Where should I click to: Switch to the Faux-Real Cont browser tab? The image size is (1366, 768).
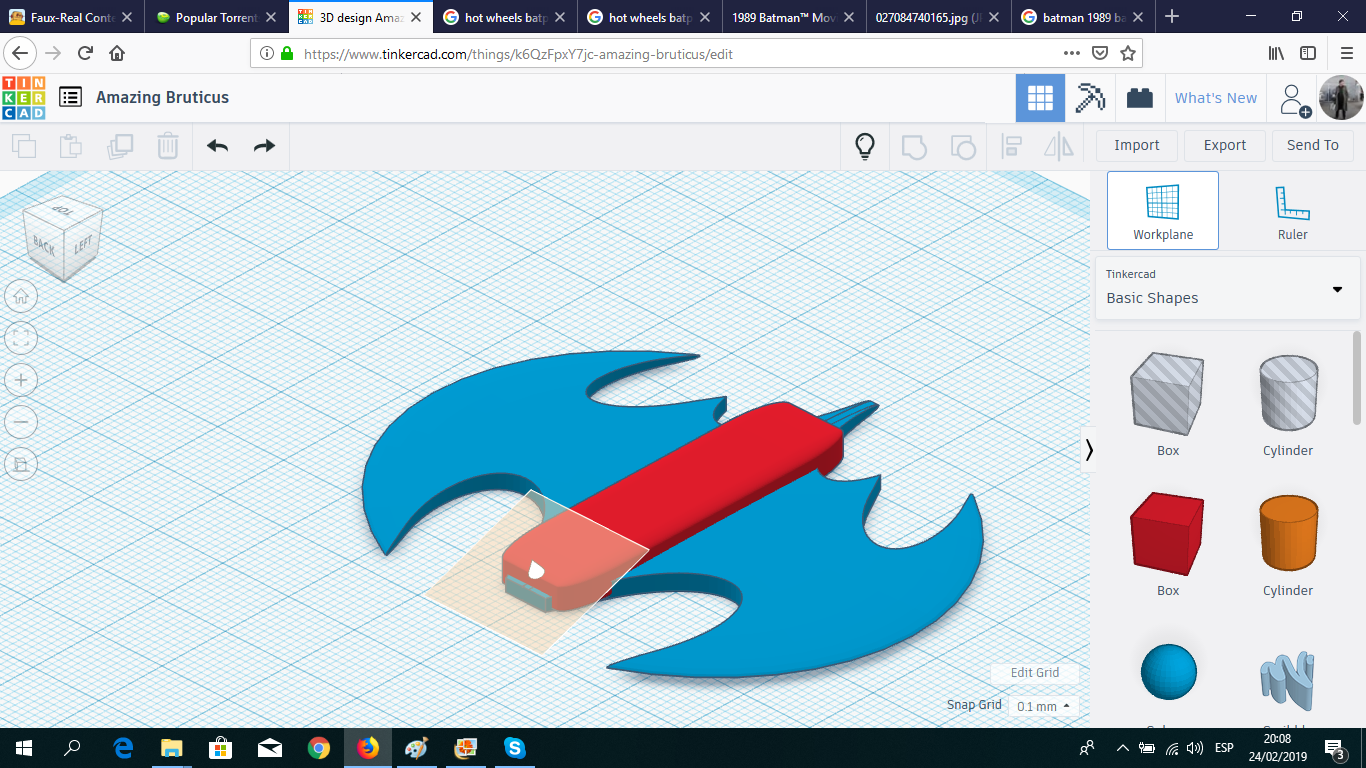72,17
